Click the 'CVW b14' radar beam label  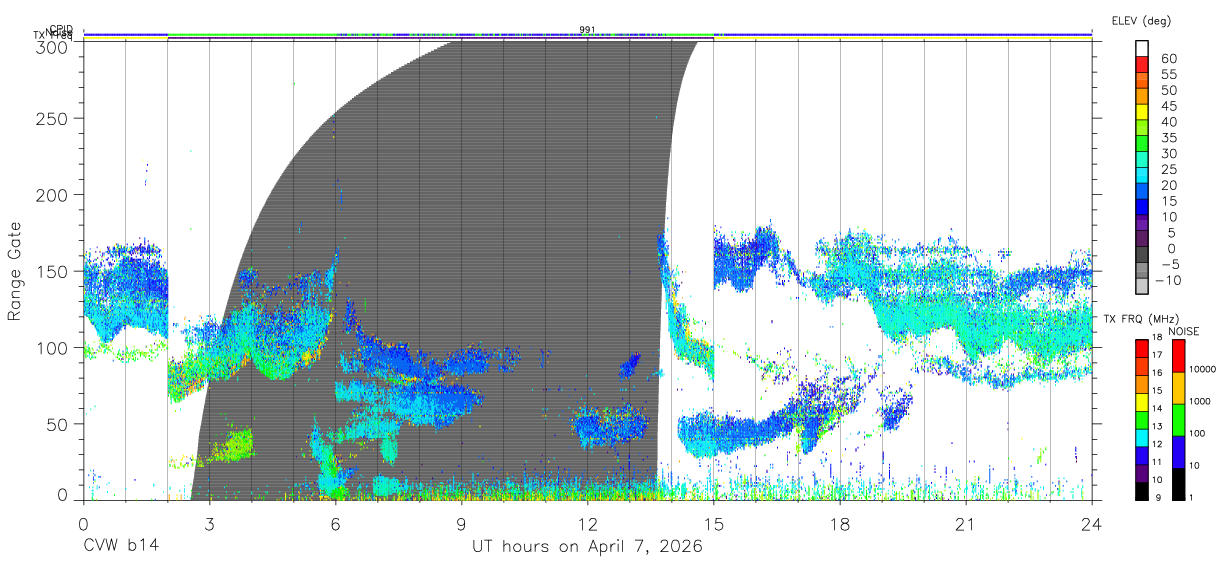tap(120, 547)
